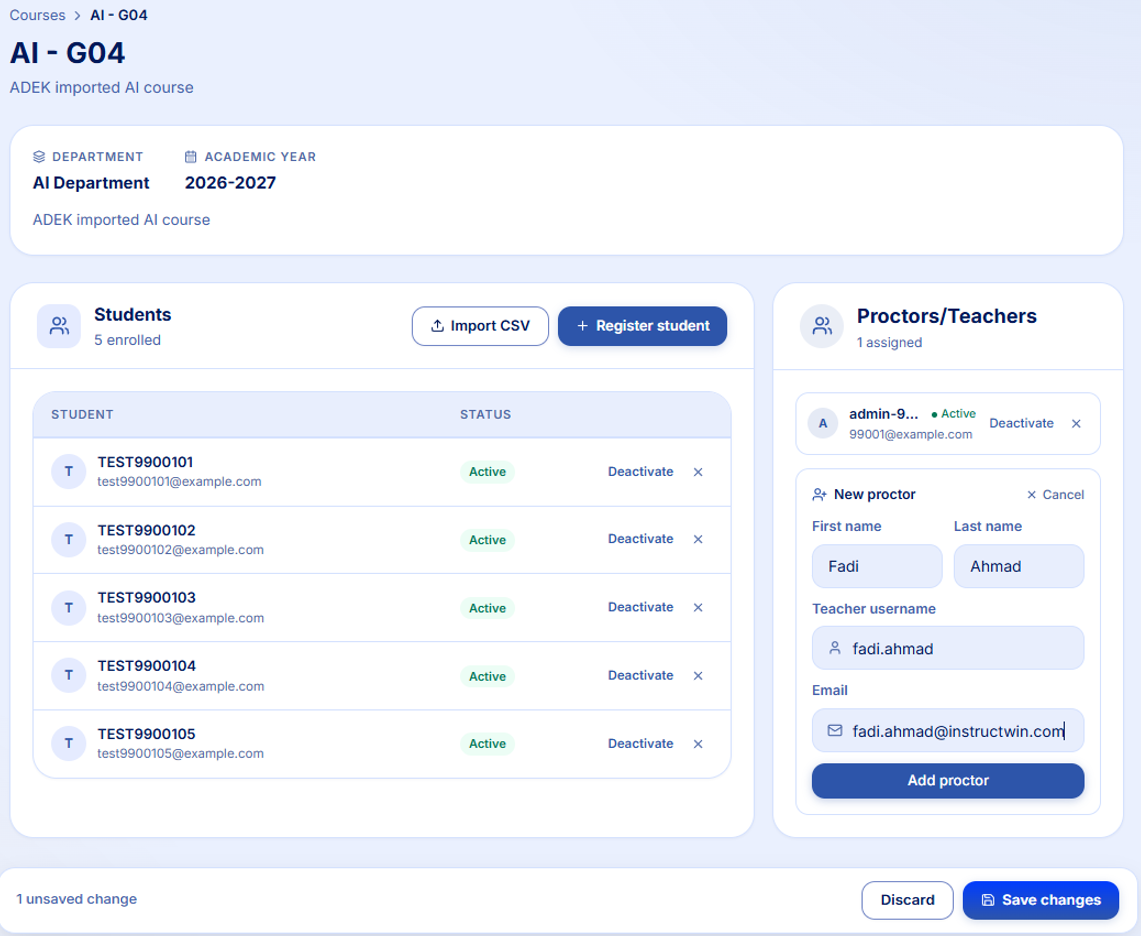Click STATUS column header
The image size is (1141, 936).
tap(485, 414)
